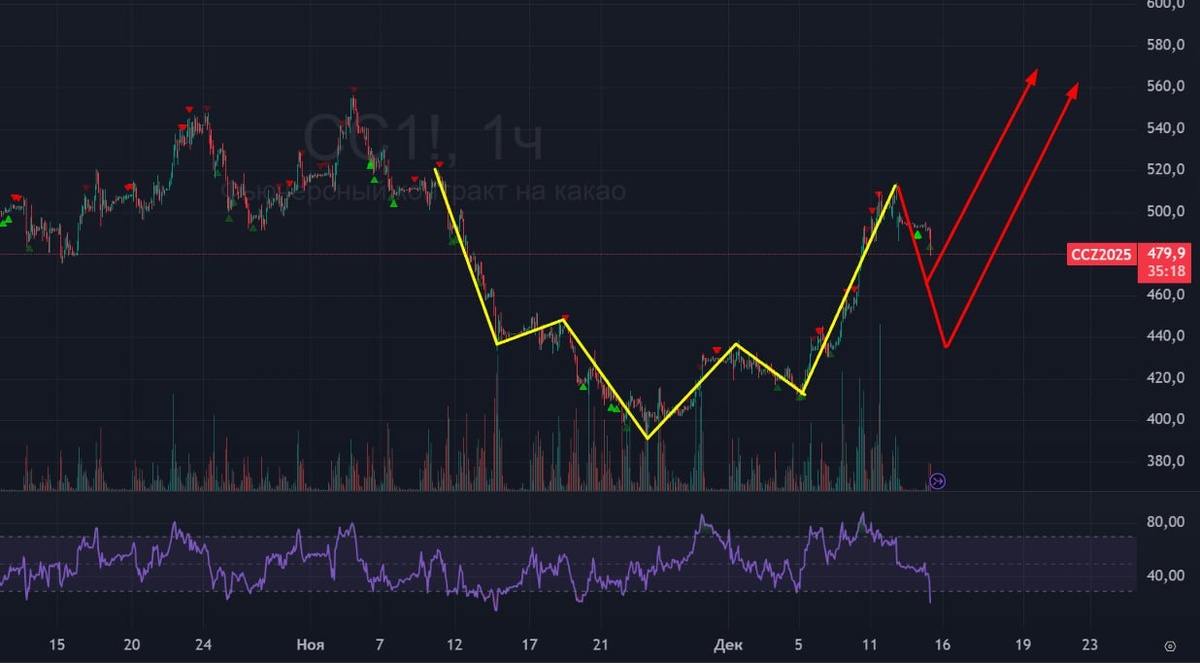Click the 5 date label on time axis
This screenshot has height=663, width=1200.
[x=798, y=644]
